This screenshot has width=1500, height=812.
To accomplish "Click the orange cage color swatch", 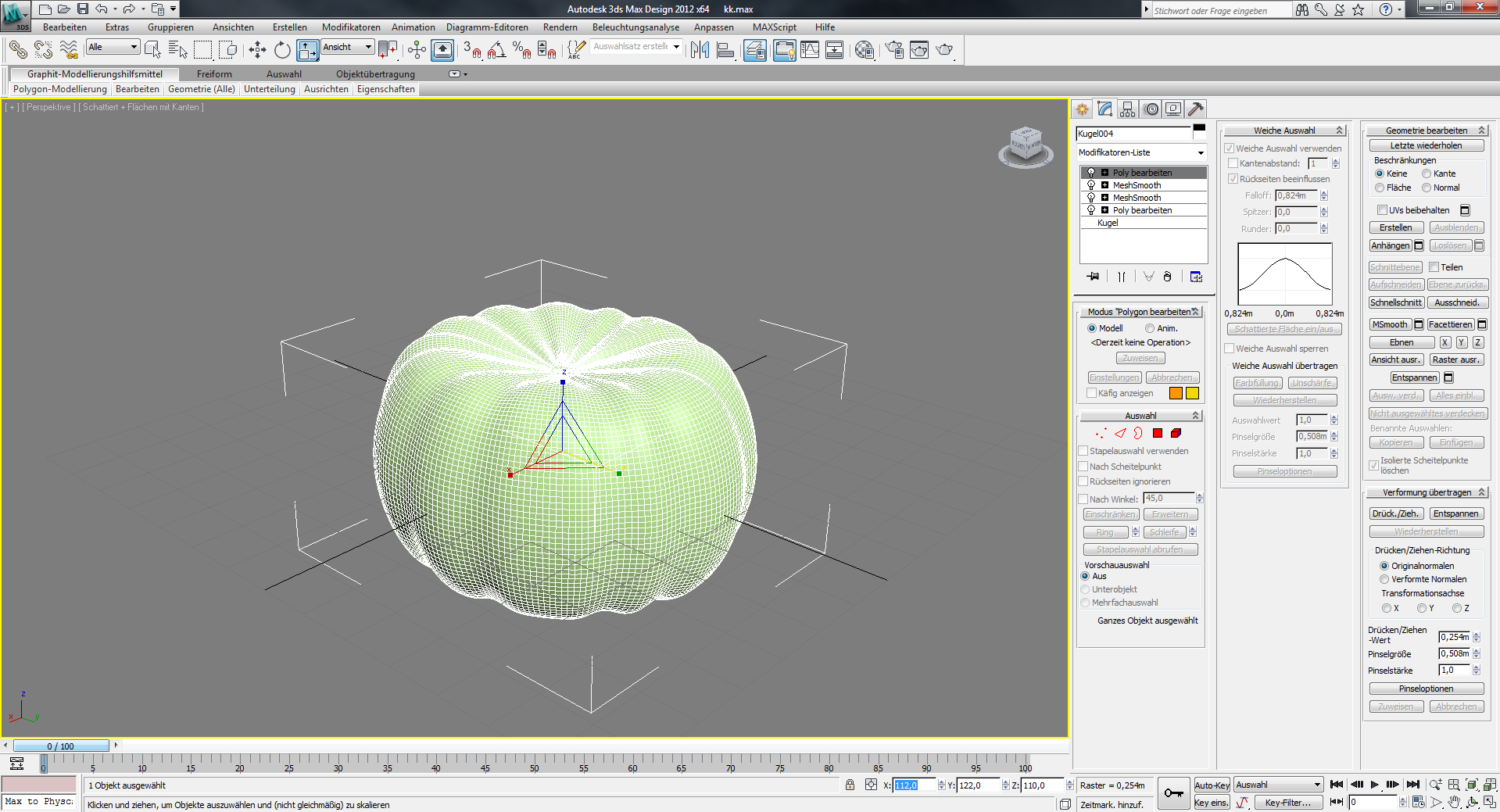I will coord(1176,393).
